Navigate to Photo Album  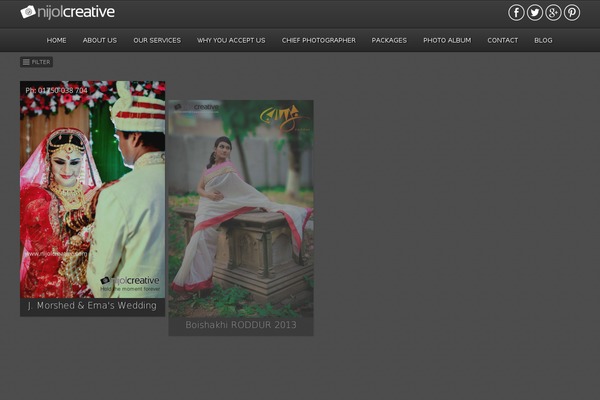pos(447,40)
